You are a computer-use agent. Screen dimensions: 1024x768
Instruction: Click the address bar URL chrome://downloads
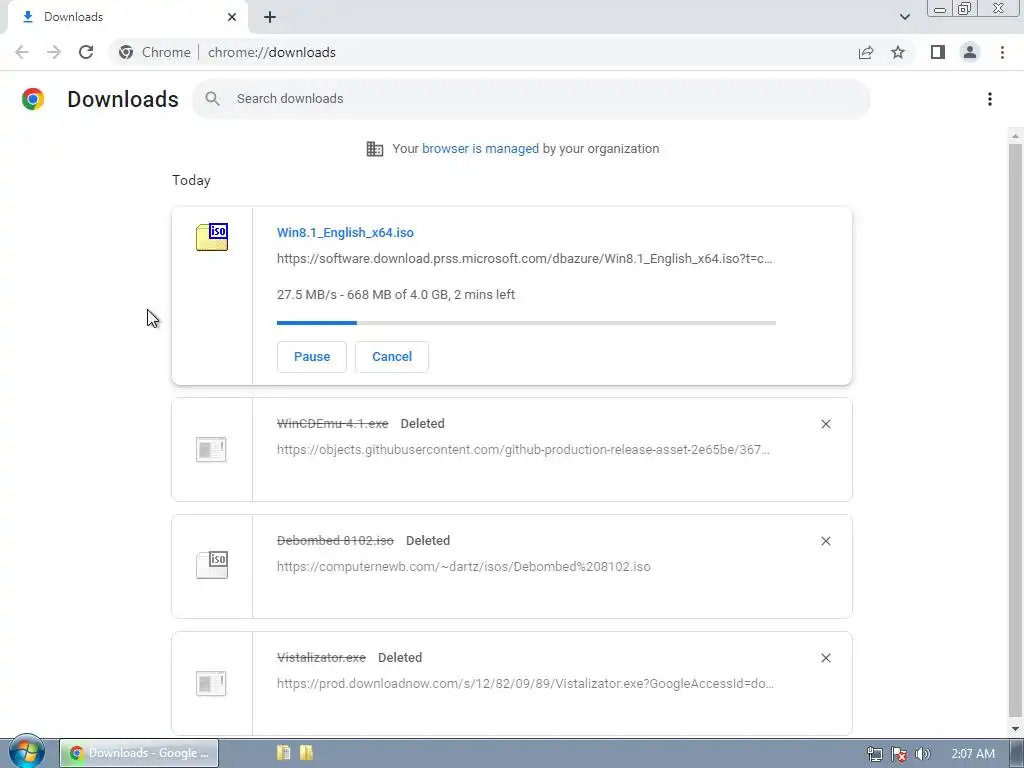tap(272, 52)
